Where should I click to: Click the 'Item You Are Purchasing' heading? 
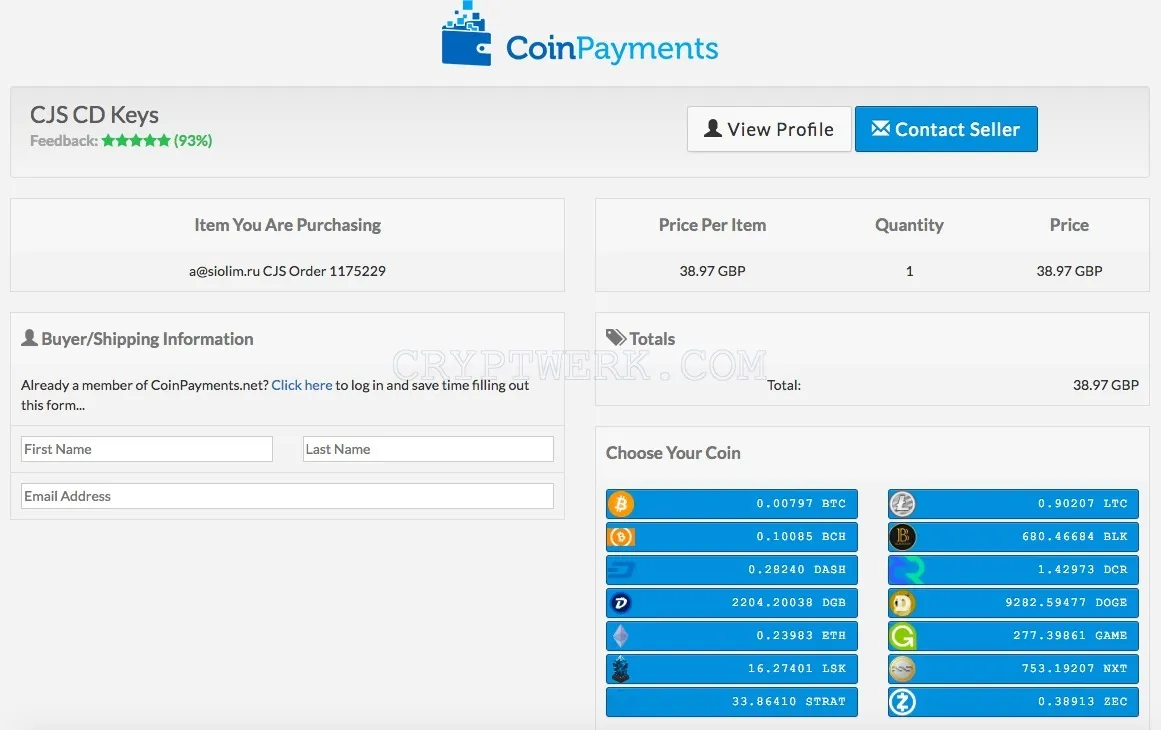287,225
